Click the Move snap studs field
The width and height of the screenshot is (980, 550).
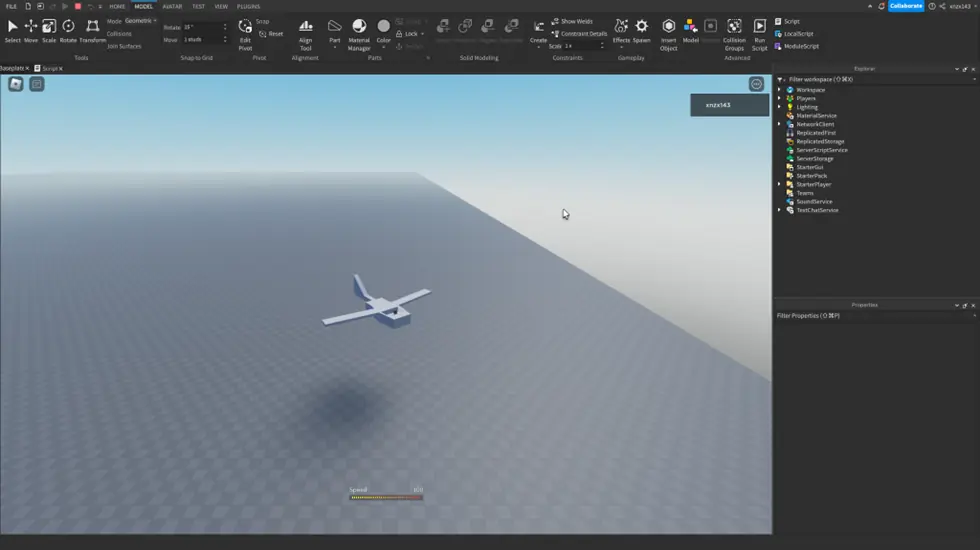click(203, 39)
